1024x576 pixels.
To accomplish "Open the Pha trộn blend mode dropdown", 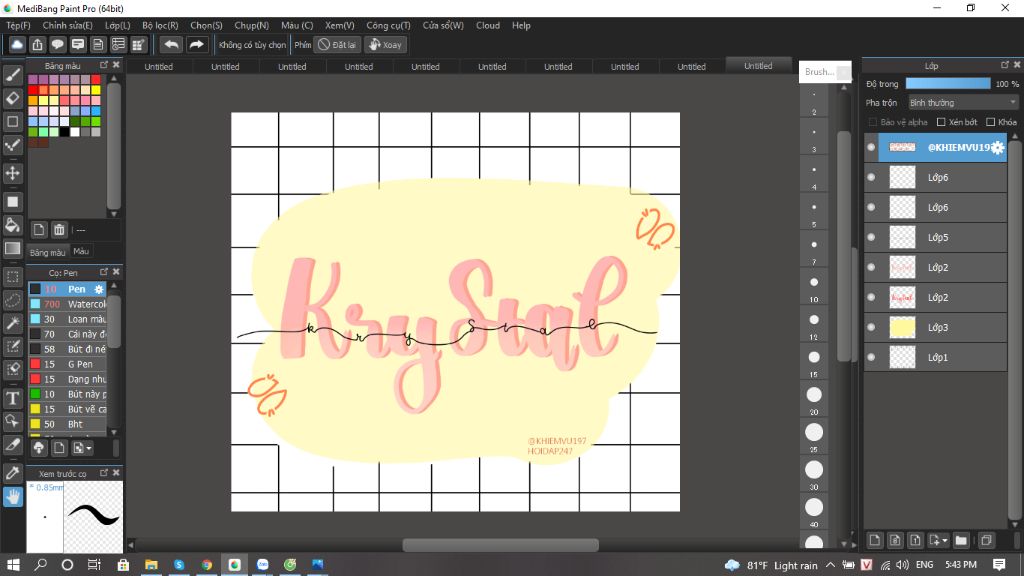I will point(963,103).
